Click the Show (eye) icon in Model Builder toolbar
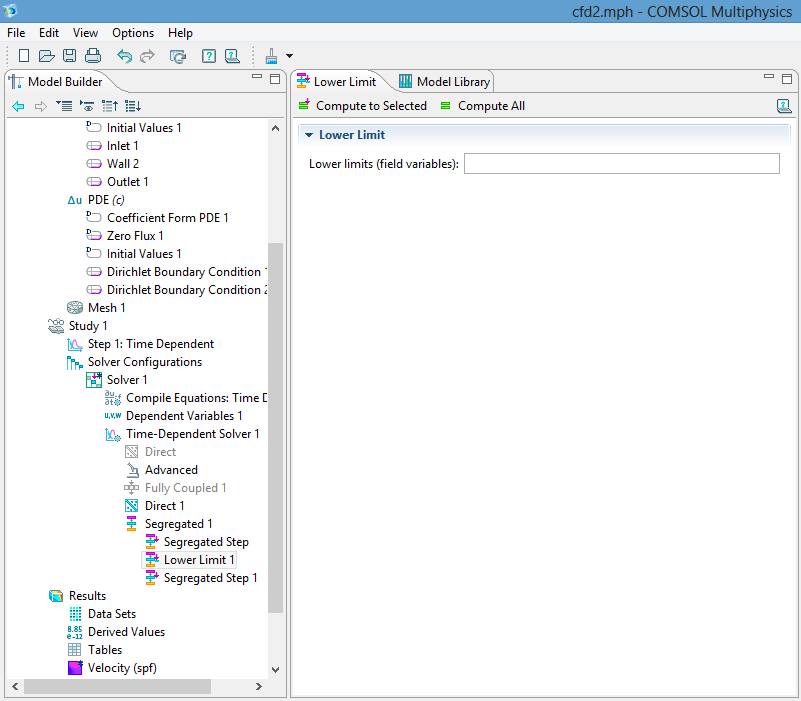This screenshot has width=801, height=701. pyautogui.click(x=87, y=106)
